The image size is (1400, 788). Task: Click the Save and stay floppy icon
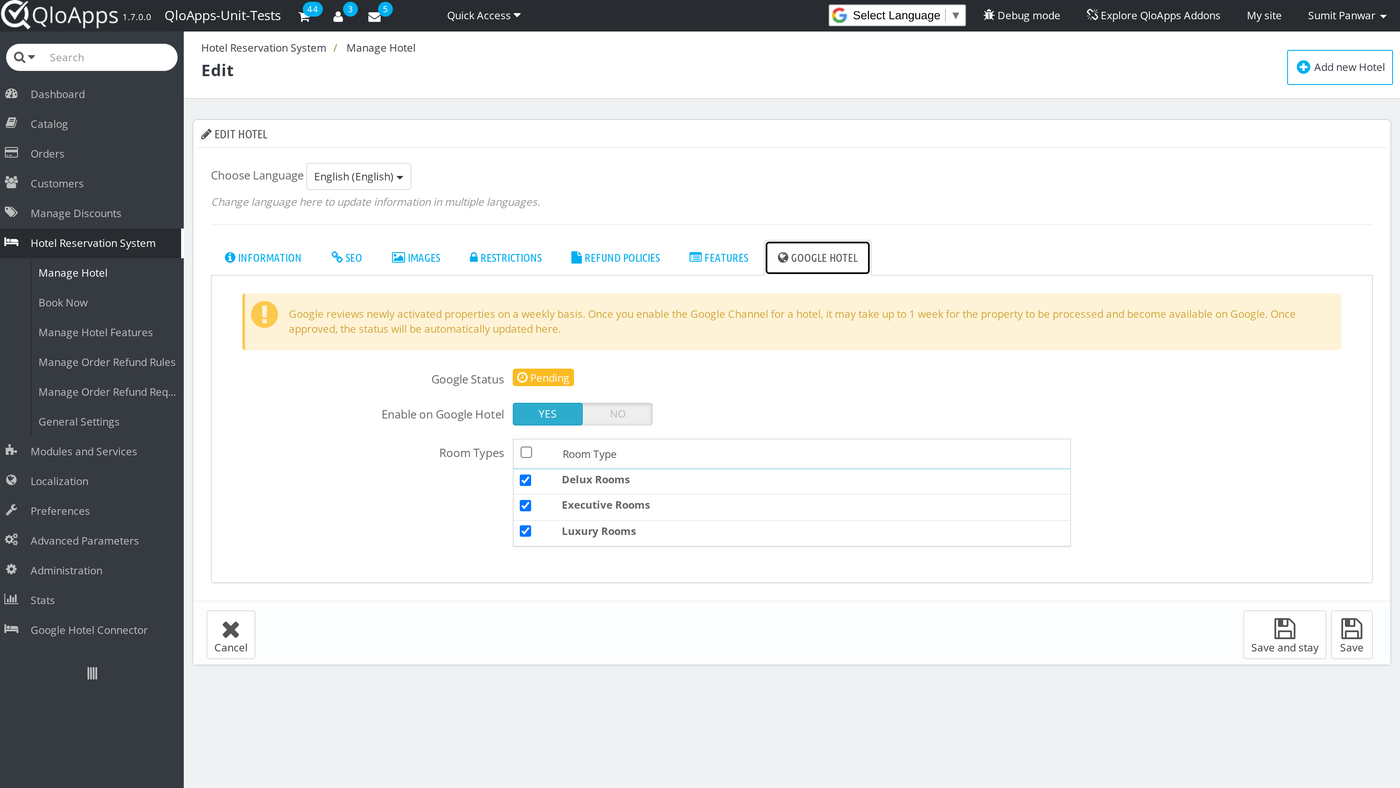(1285, 628)
